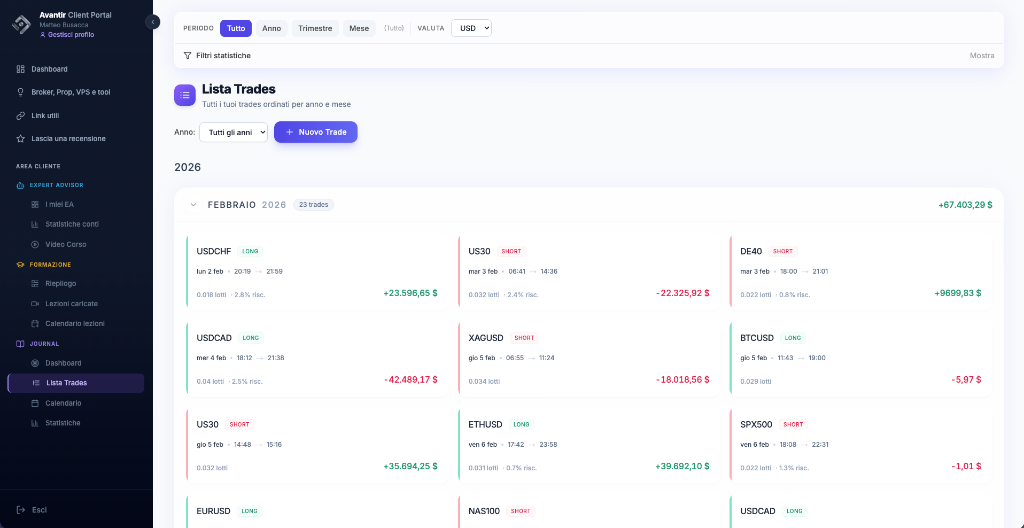Open the Gestisci profilo link
The height and width of the screenshot is (528, 1024).
click(67, 35)
